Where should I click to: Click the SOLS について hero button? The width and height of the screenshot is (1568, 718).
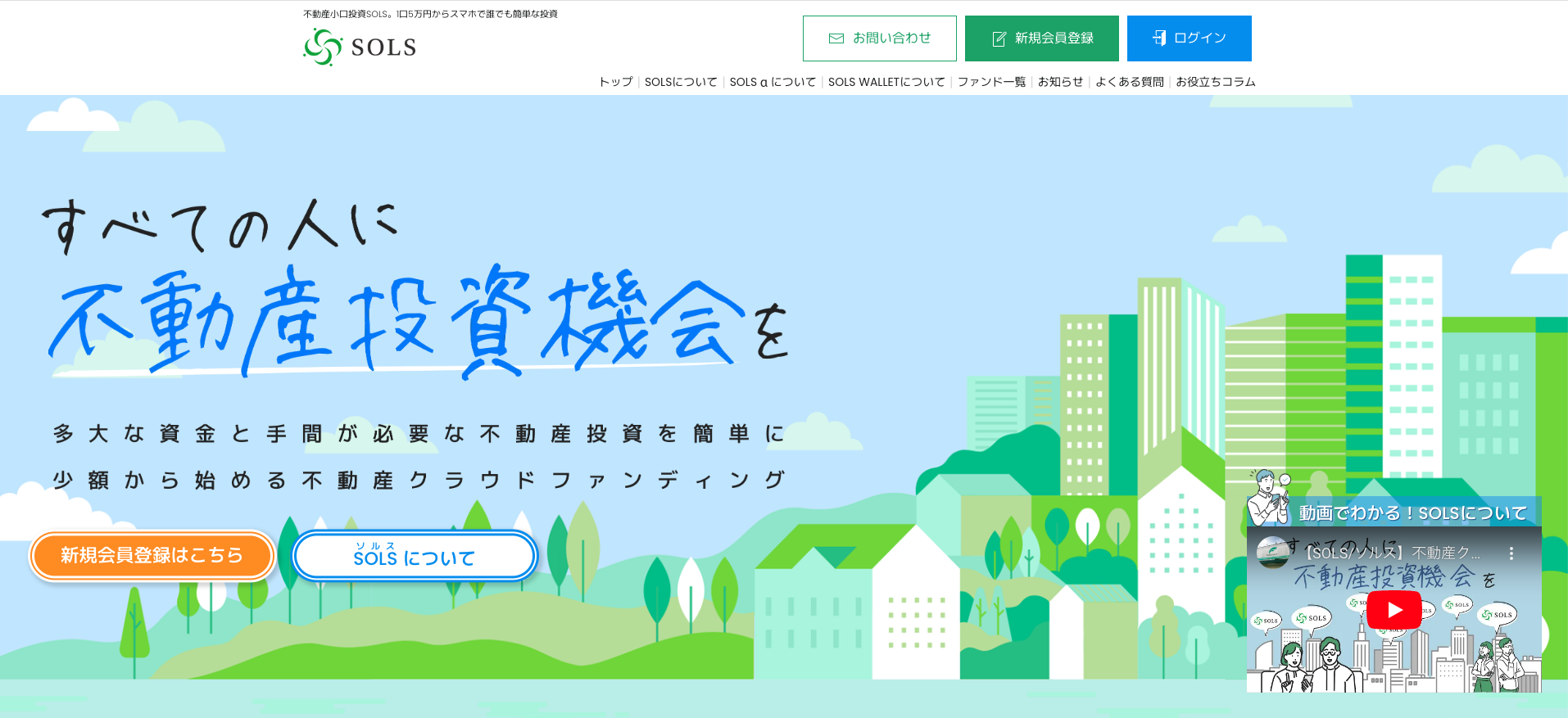pyautogui.click(x=415, y=556)
